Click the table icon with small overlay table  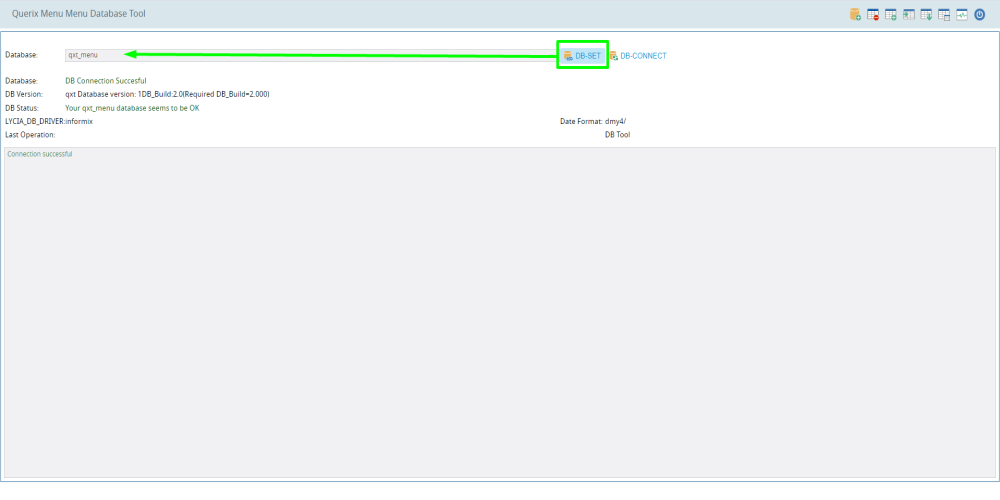click(x=944, y=15)
